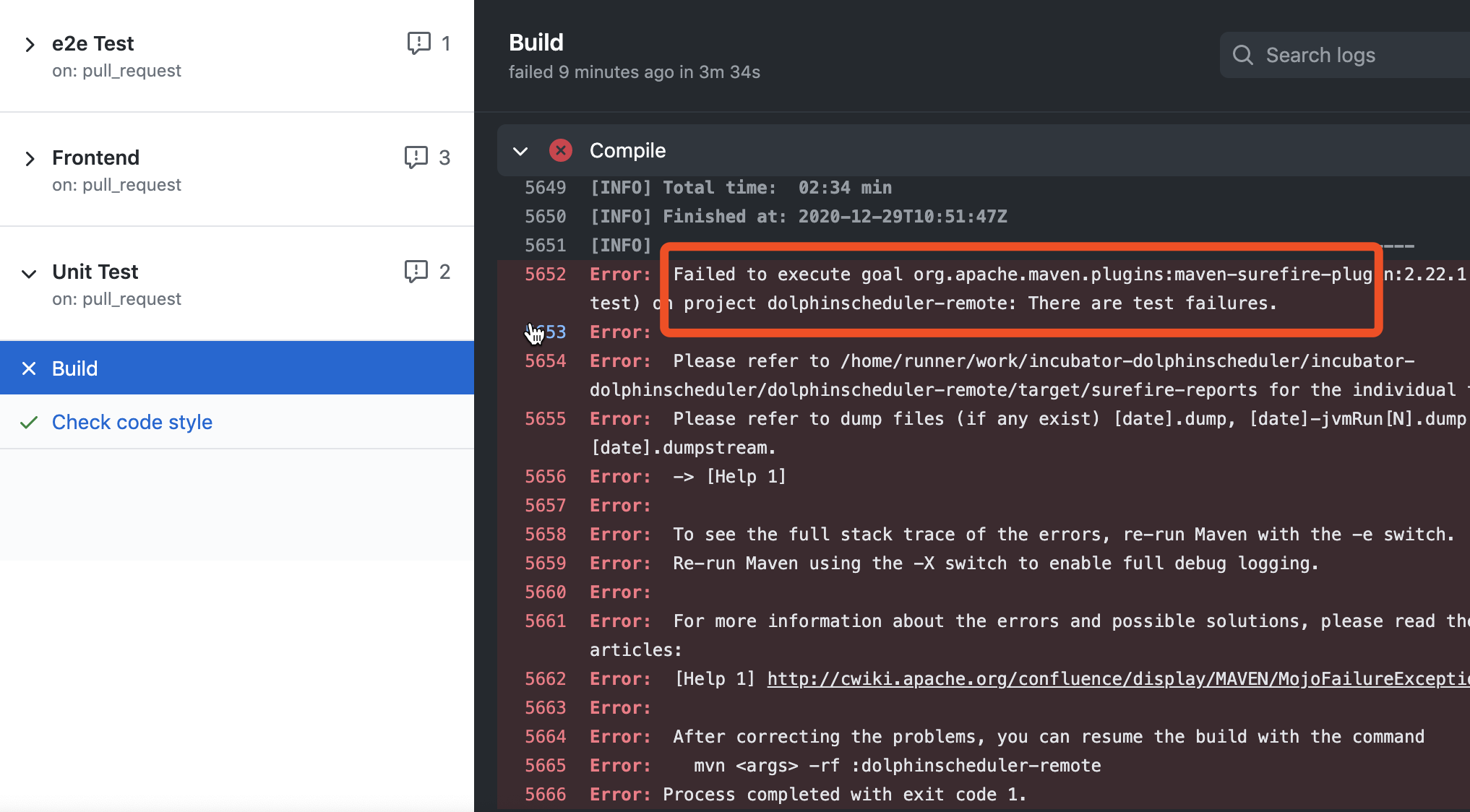Select the Build job in sidebar
This screenshot has width=1470, height=812.
(x=237, y=368)
